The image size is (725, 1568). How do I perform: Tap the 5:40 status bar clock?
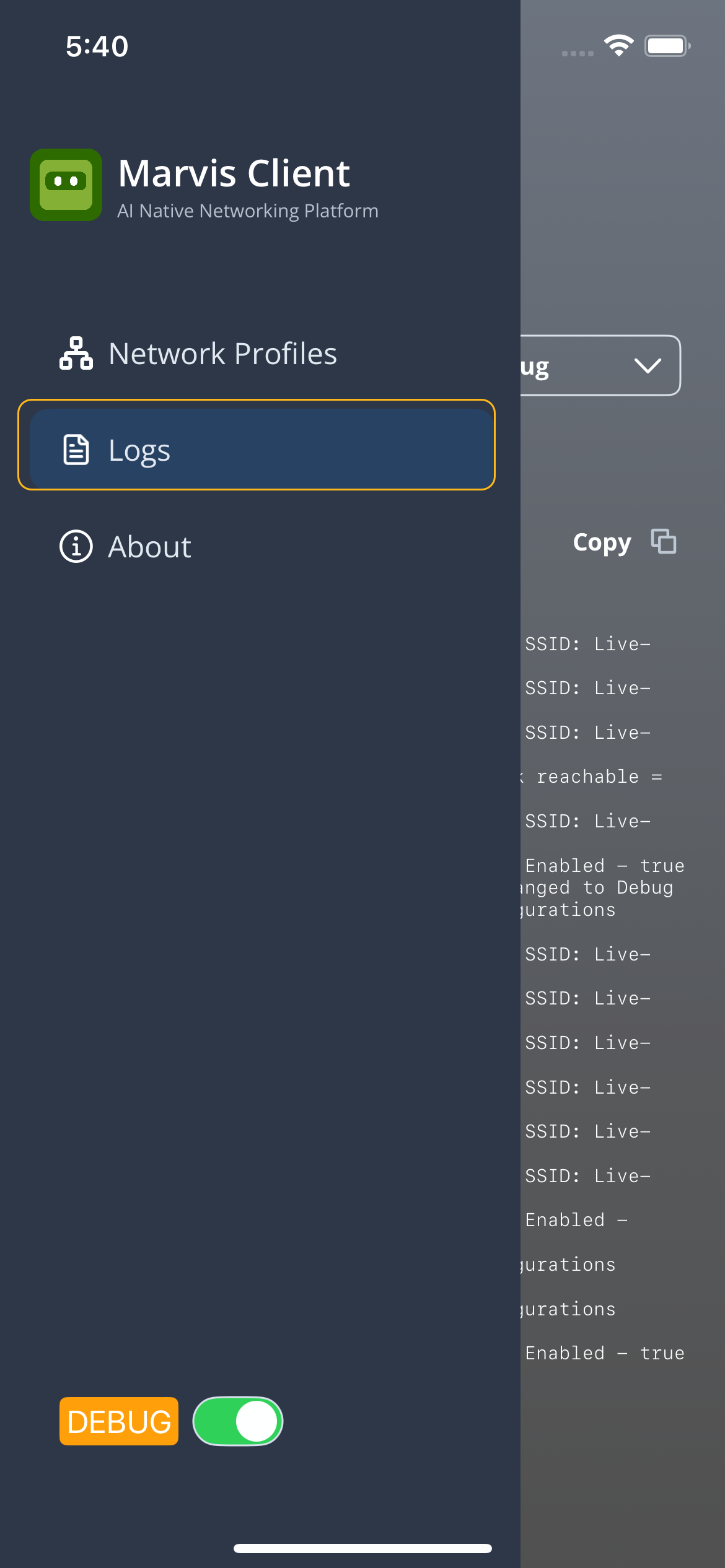(97, 46)
